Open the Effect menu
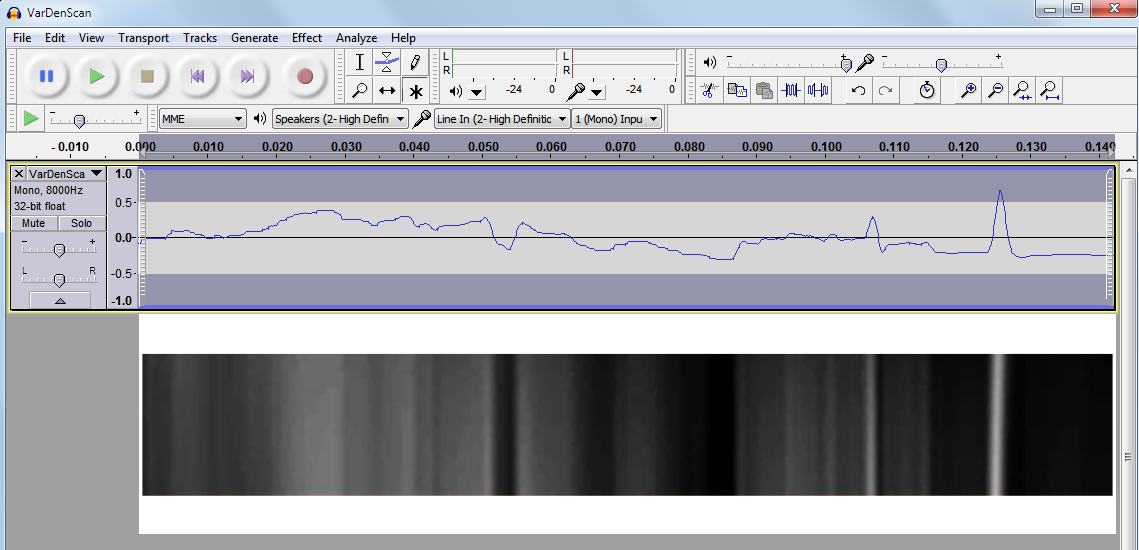 coord(307,38)
